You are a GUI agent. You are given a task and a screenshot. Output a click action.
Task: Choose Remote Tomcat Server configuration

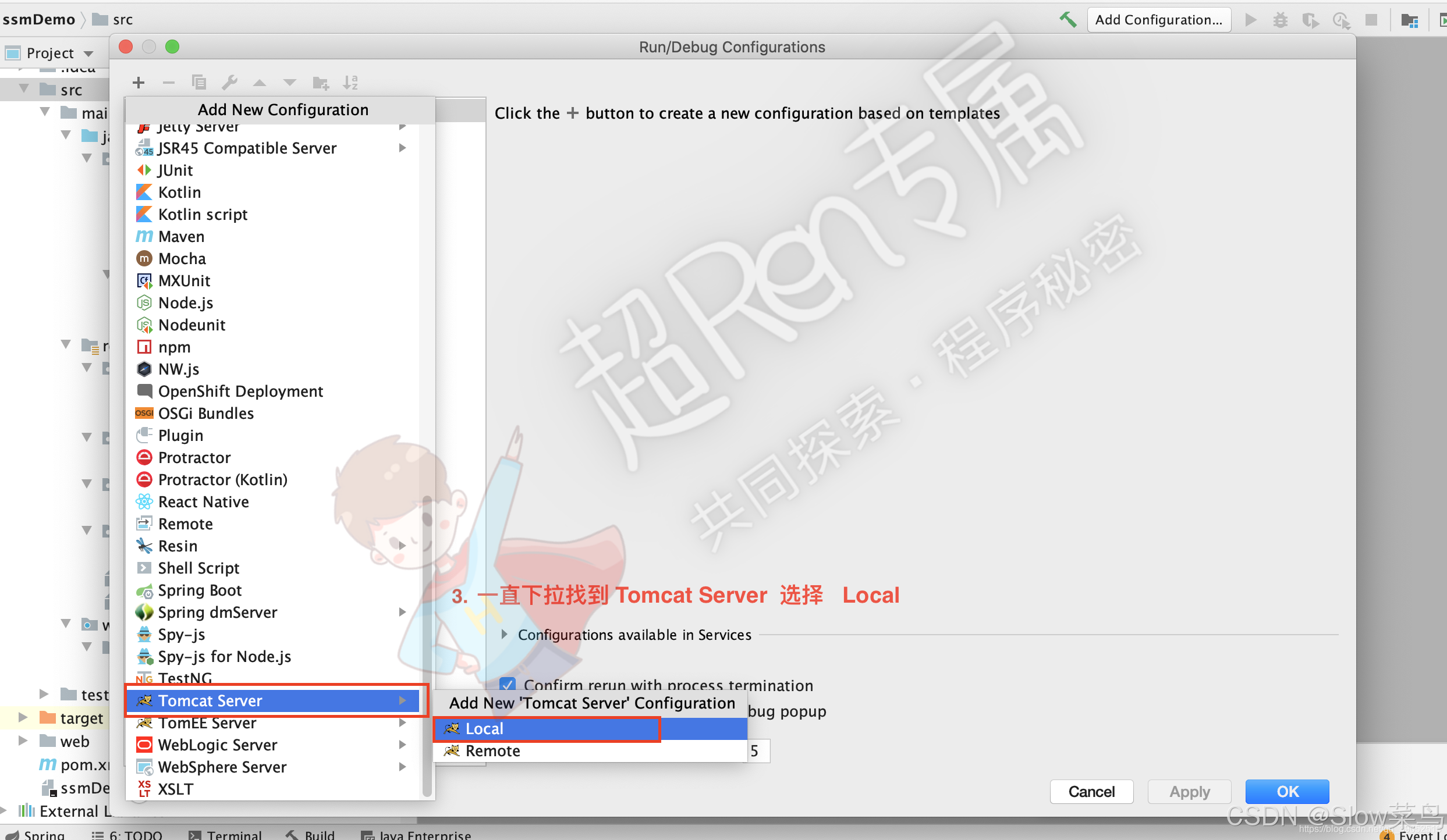coord(590,750)
